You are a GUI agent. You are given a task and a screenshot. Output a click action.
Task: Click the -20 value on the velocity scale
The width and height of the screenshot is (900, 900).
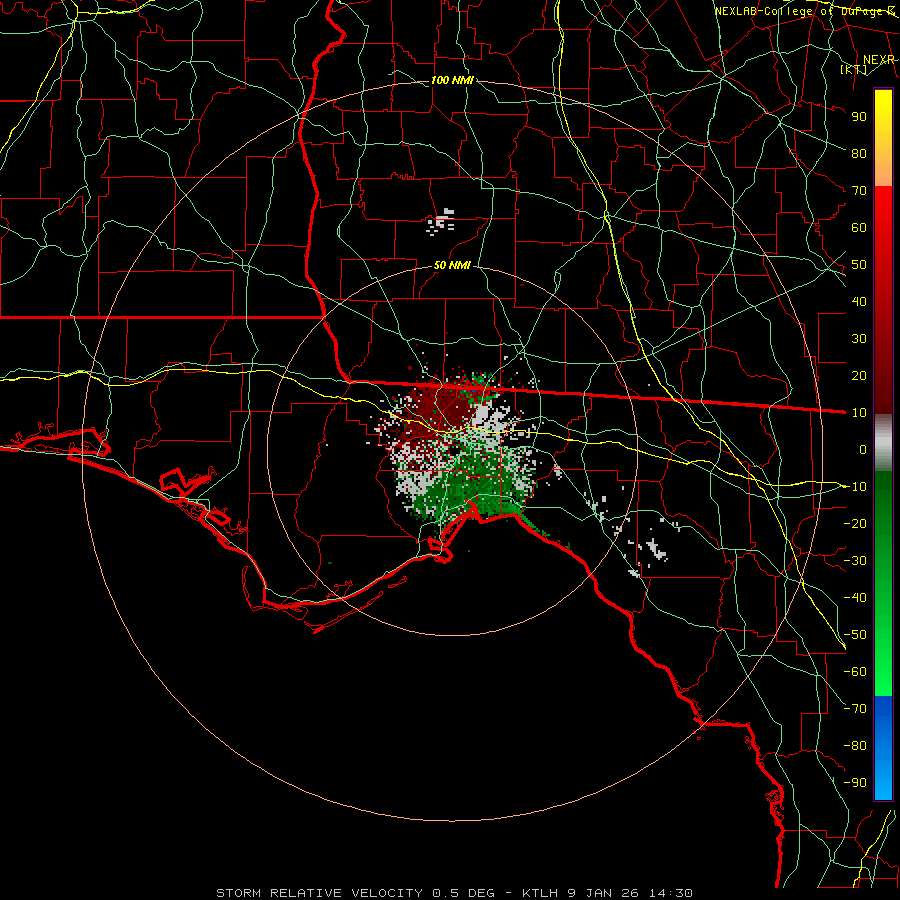click(x=855, y=523)
